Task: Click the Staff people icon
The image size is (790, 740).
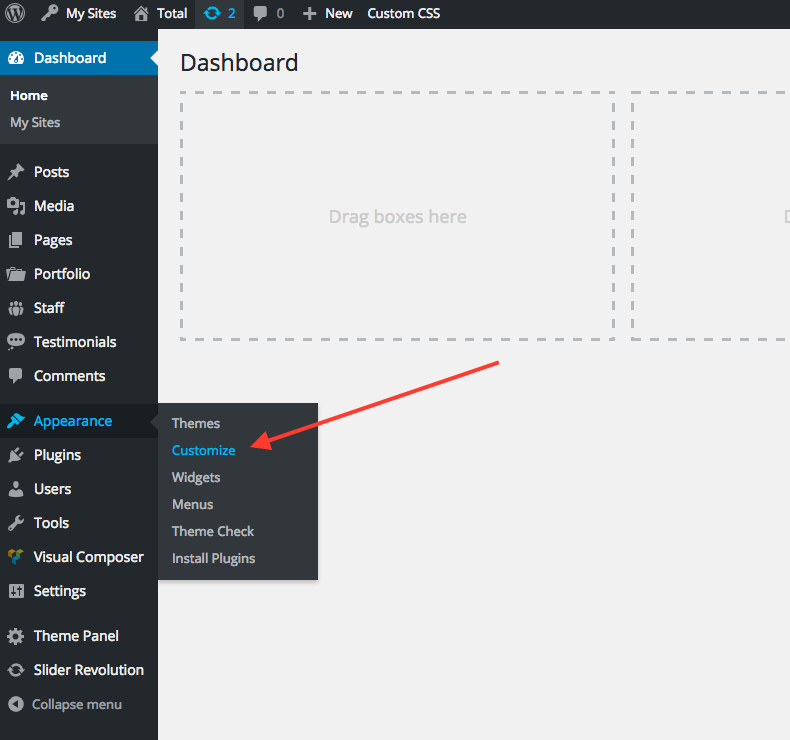Action: (16, 308)
